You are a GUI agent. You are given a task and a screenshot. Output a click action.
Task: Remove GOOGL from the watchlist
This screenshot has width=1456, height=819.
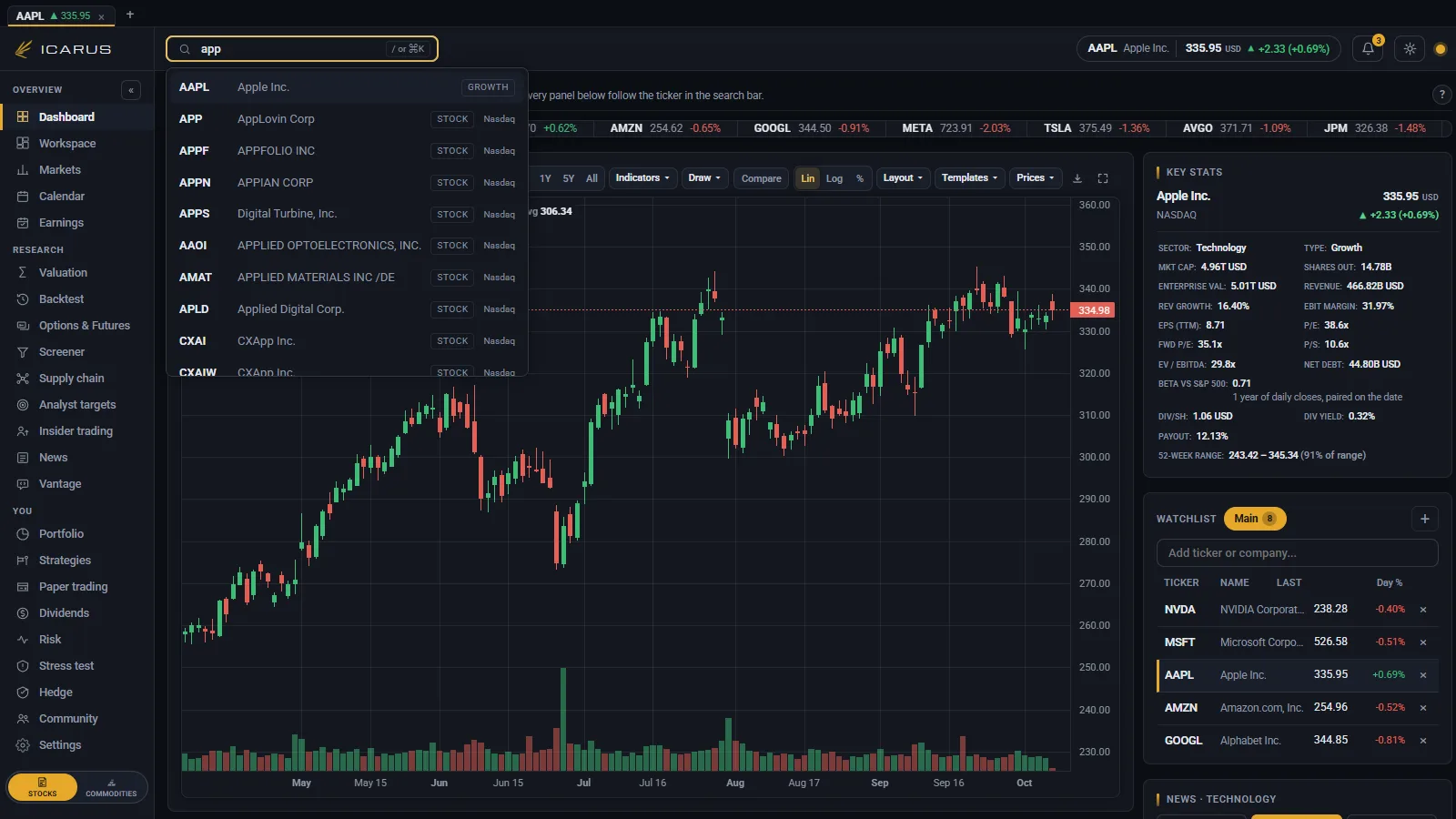(x=1423, y=741)
